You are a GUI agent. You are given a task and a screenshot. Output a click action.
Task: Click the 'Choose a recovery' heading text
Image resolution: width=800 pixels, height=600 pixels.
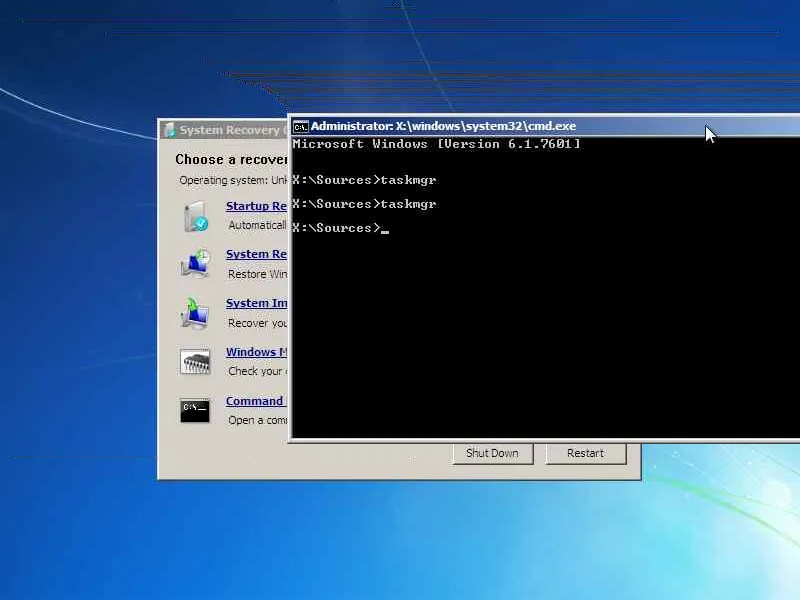click(x=231, y=160)
